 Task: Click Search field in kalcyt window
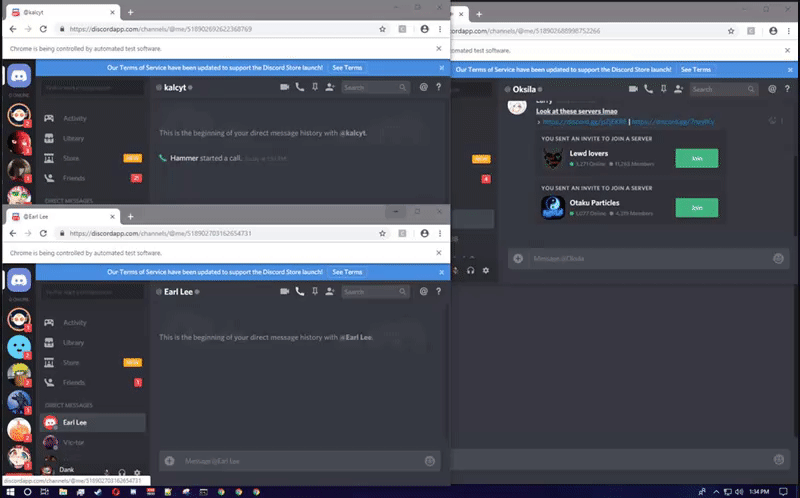pyautogui.click(x=375, y=87)
